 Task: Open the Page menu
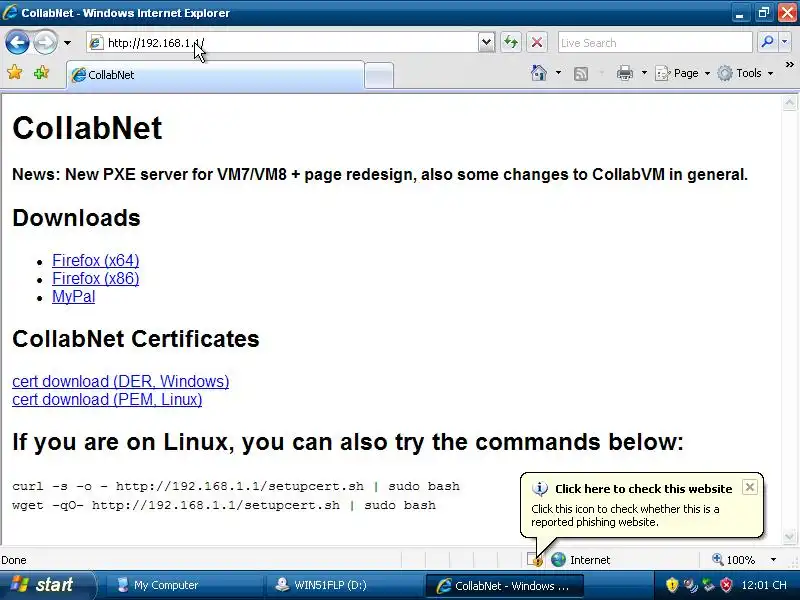coord(683,73)
